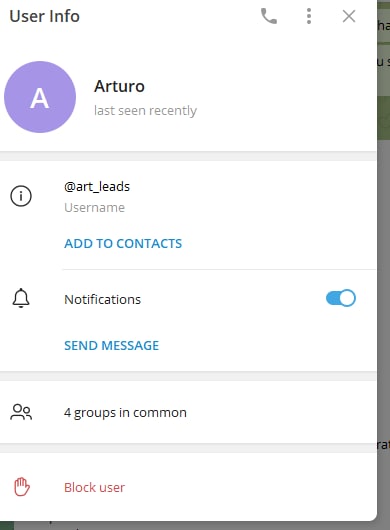Close the User Info panel

pyautogui.click(x=349, y=16)
